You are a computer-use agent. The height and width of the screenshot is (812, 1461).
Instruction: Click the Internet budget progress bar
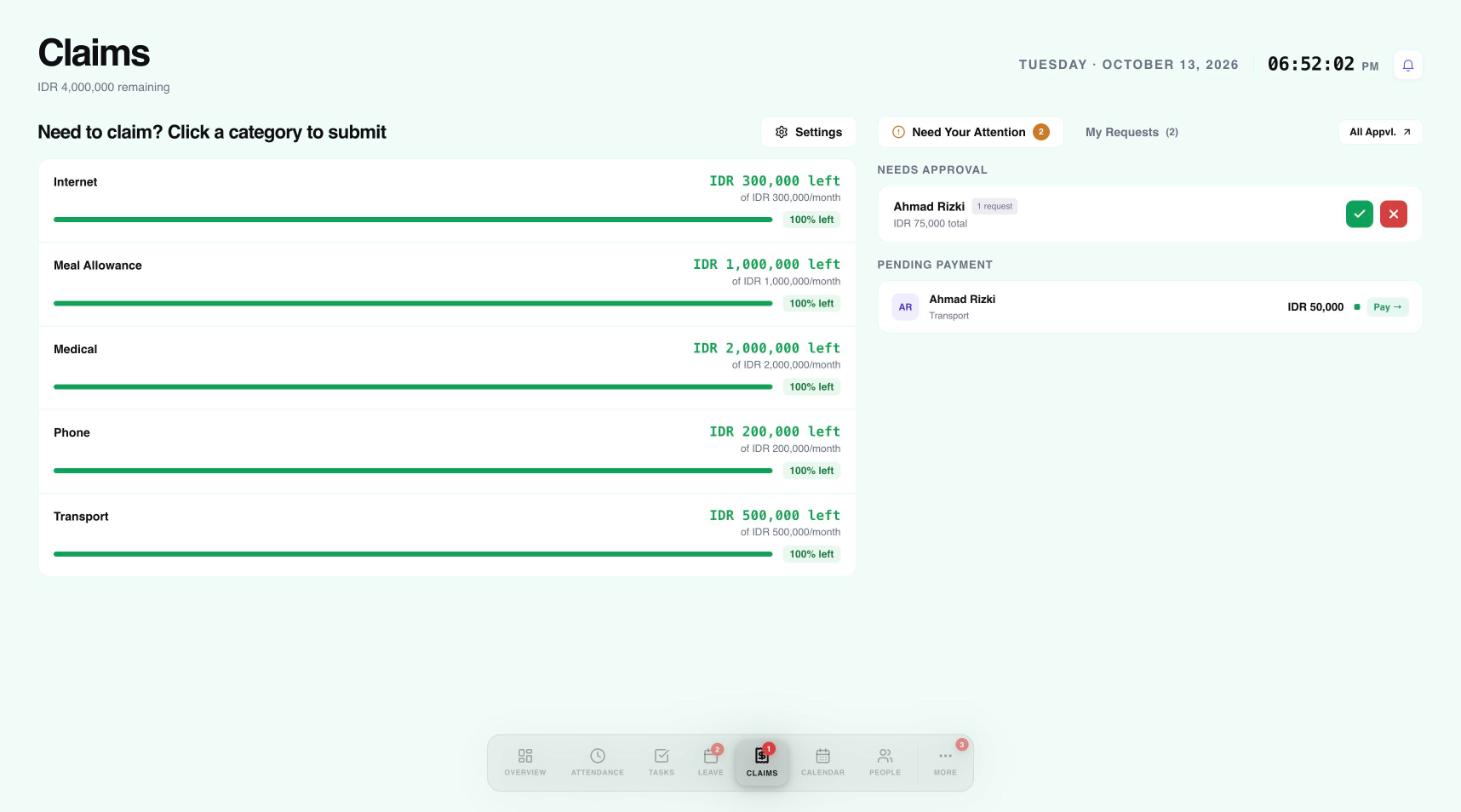tap(413, 219)
